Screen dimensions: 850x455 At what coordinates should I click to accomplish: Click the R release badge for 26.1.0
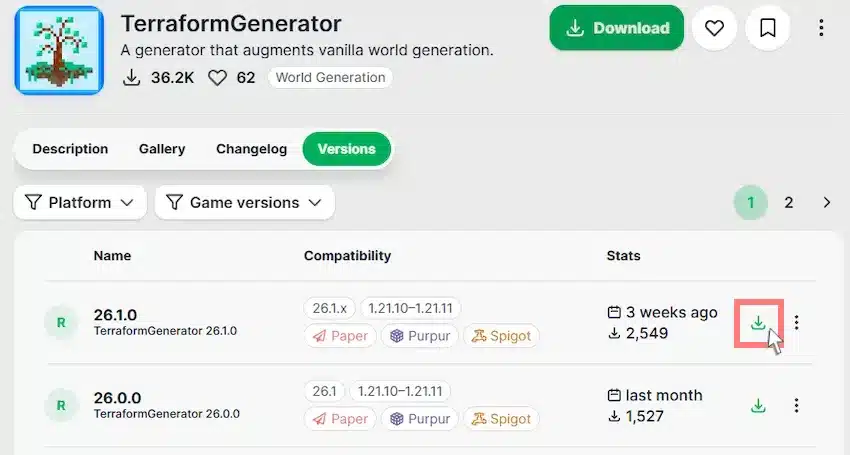(x=61, y=323)
